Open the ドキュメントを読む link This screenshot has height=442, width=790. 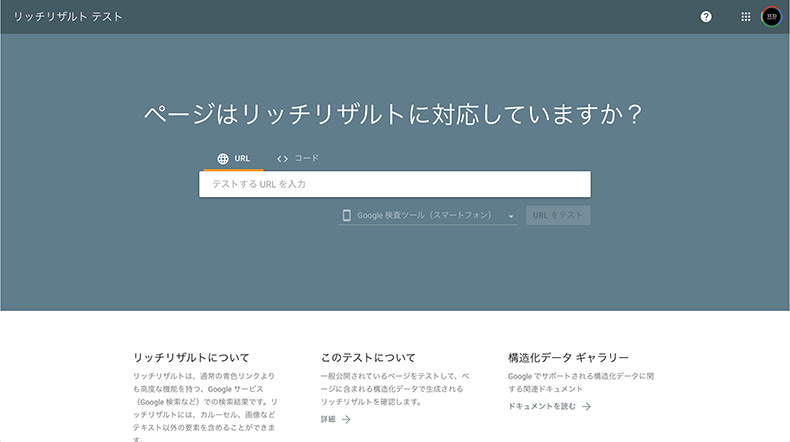coord(549,406)
